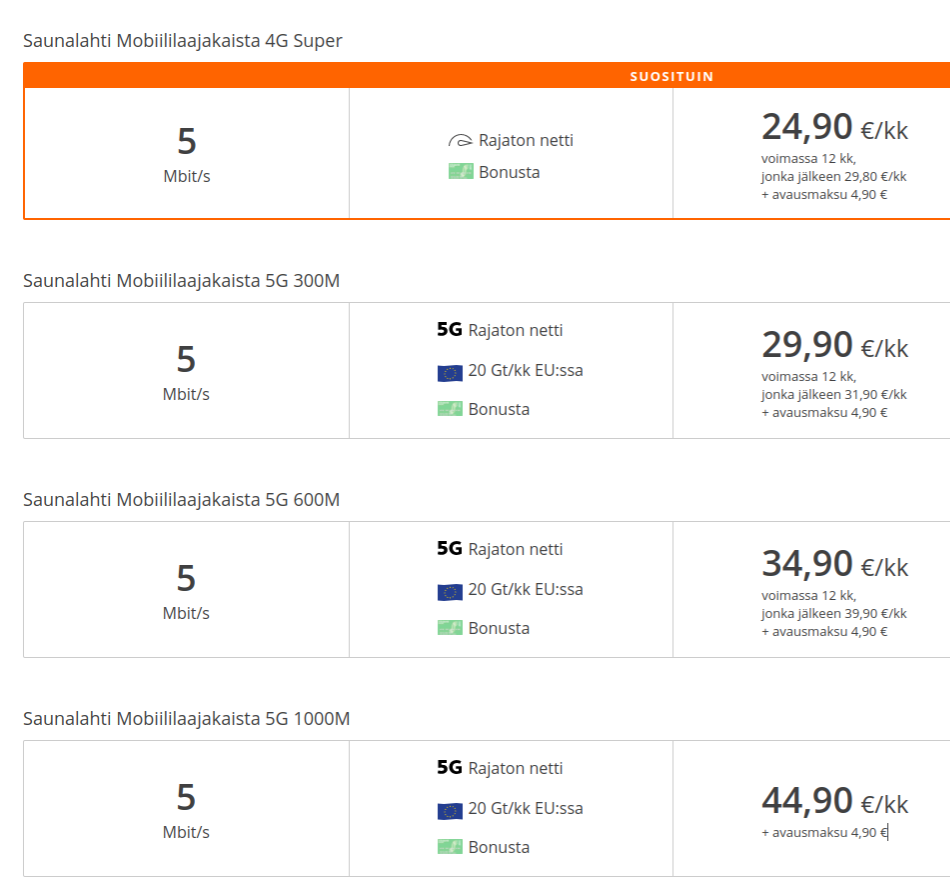Click 'voimassa 12 kk,' in 5G 600M card
950x890 pixels.
(808, 596)
